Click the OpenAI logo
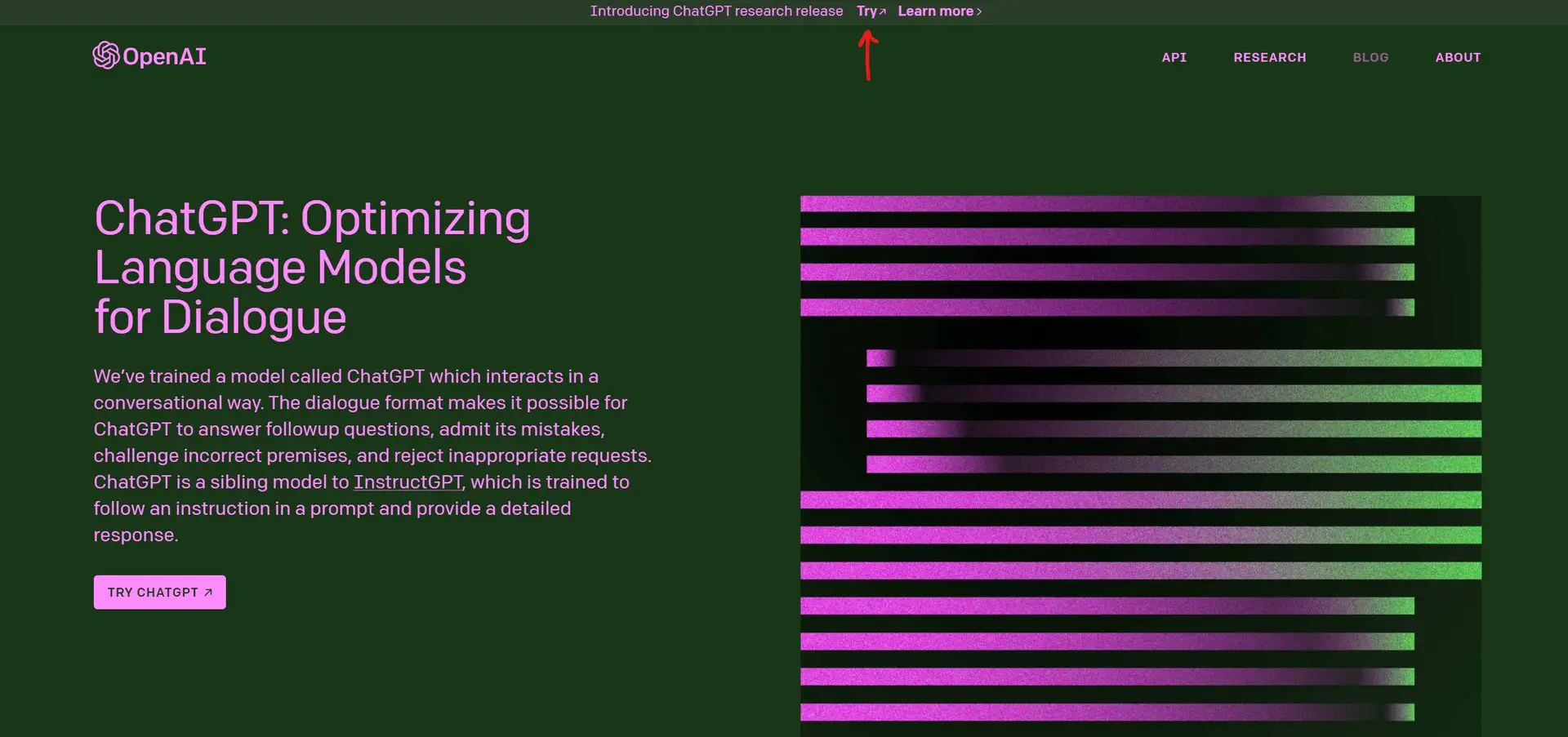Image resolution: width=1568 pixels, height=737 pixels. point(149,55)
